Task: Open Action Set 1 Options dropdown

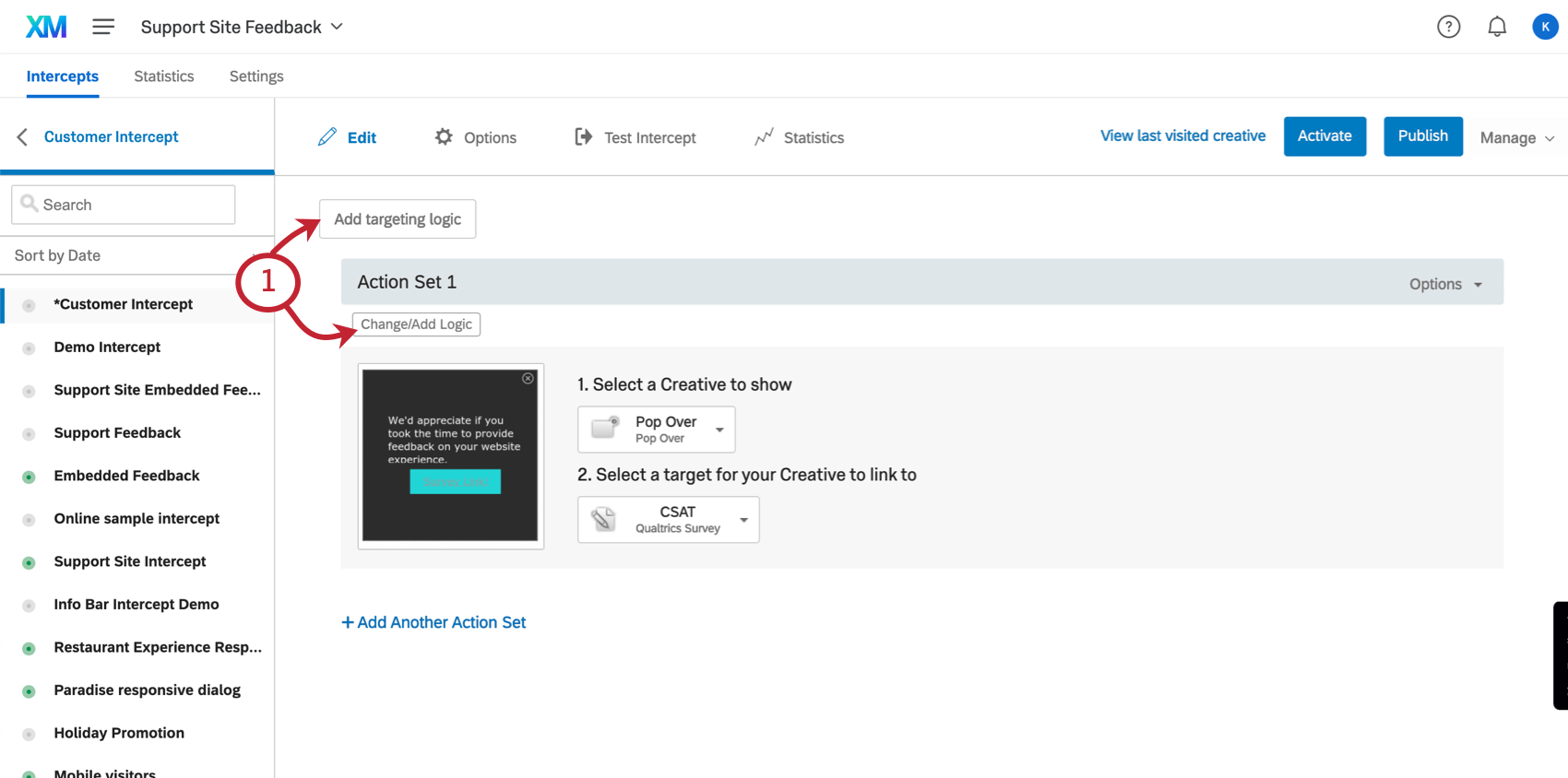Action: click(x=1445, y=284)
